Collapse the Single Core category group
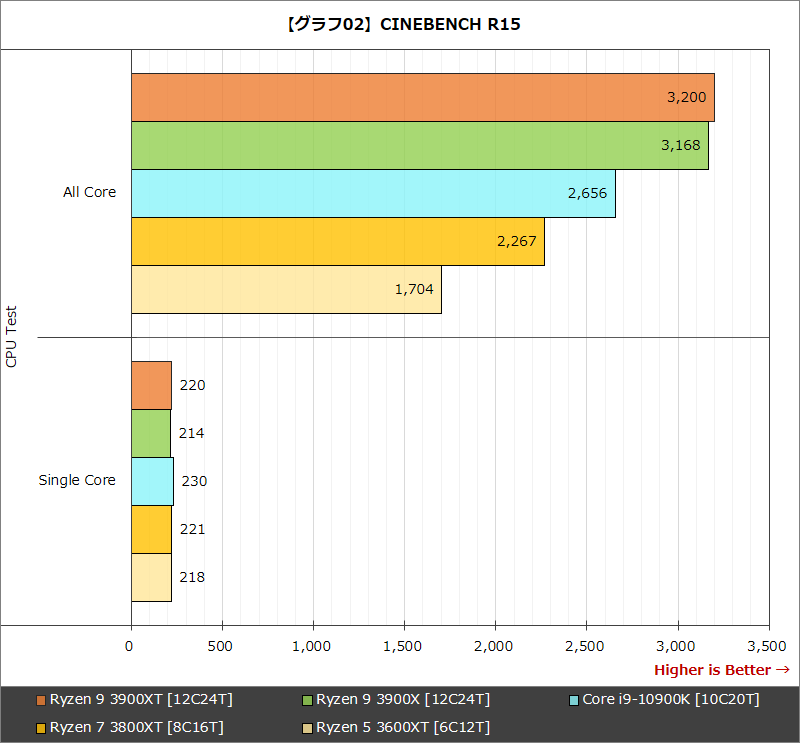This screenshot has width=800, height=743. click(x=77, y=480)
